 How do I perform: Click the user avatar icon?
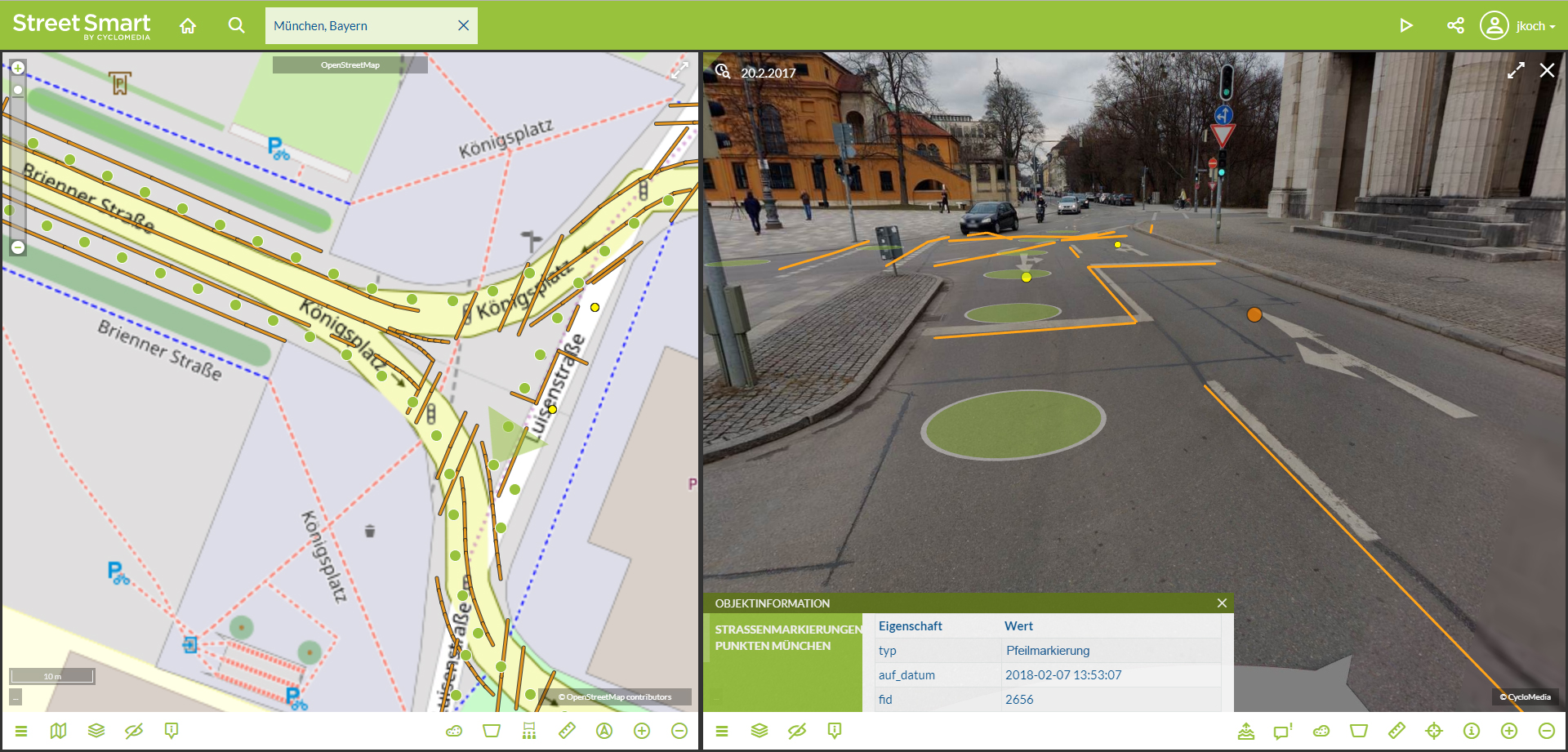1494,25
